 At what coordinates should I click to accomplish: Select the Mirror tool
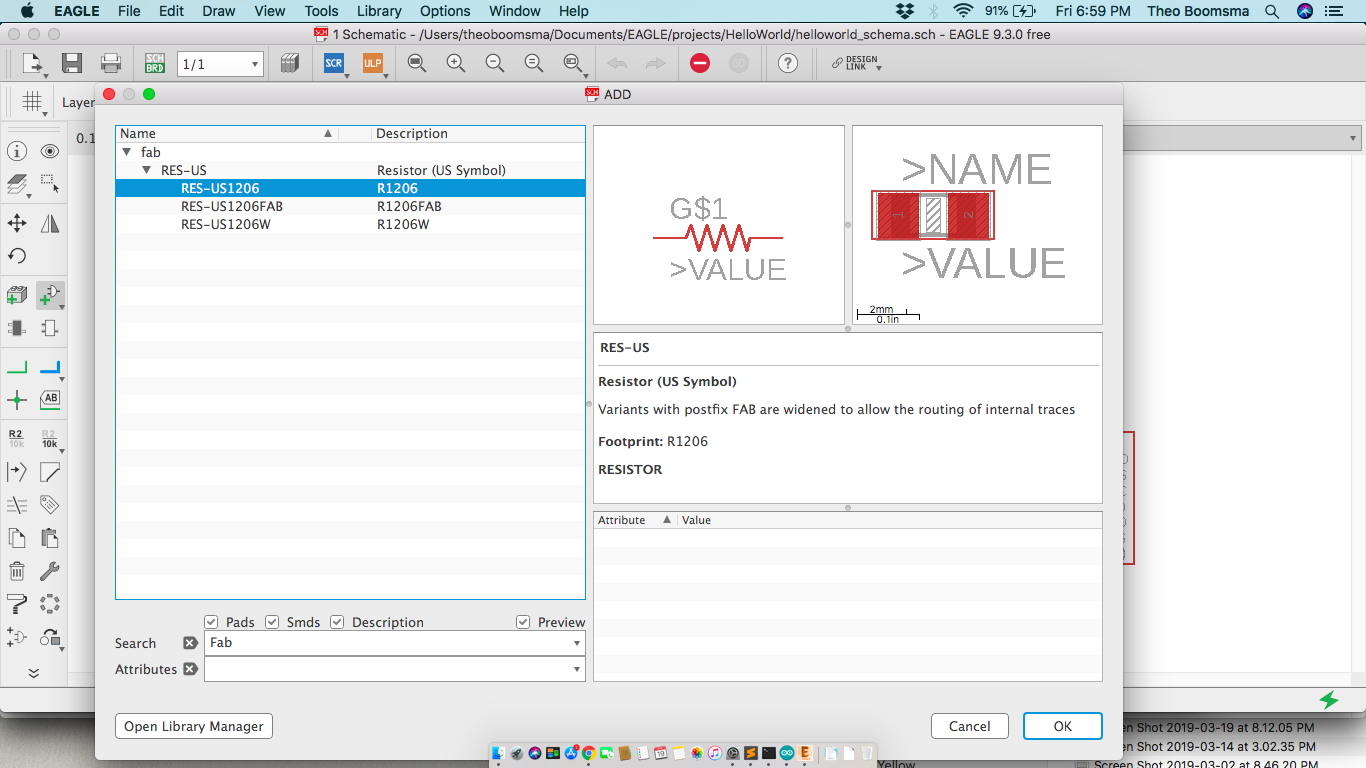50,223
